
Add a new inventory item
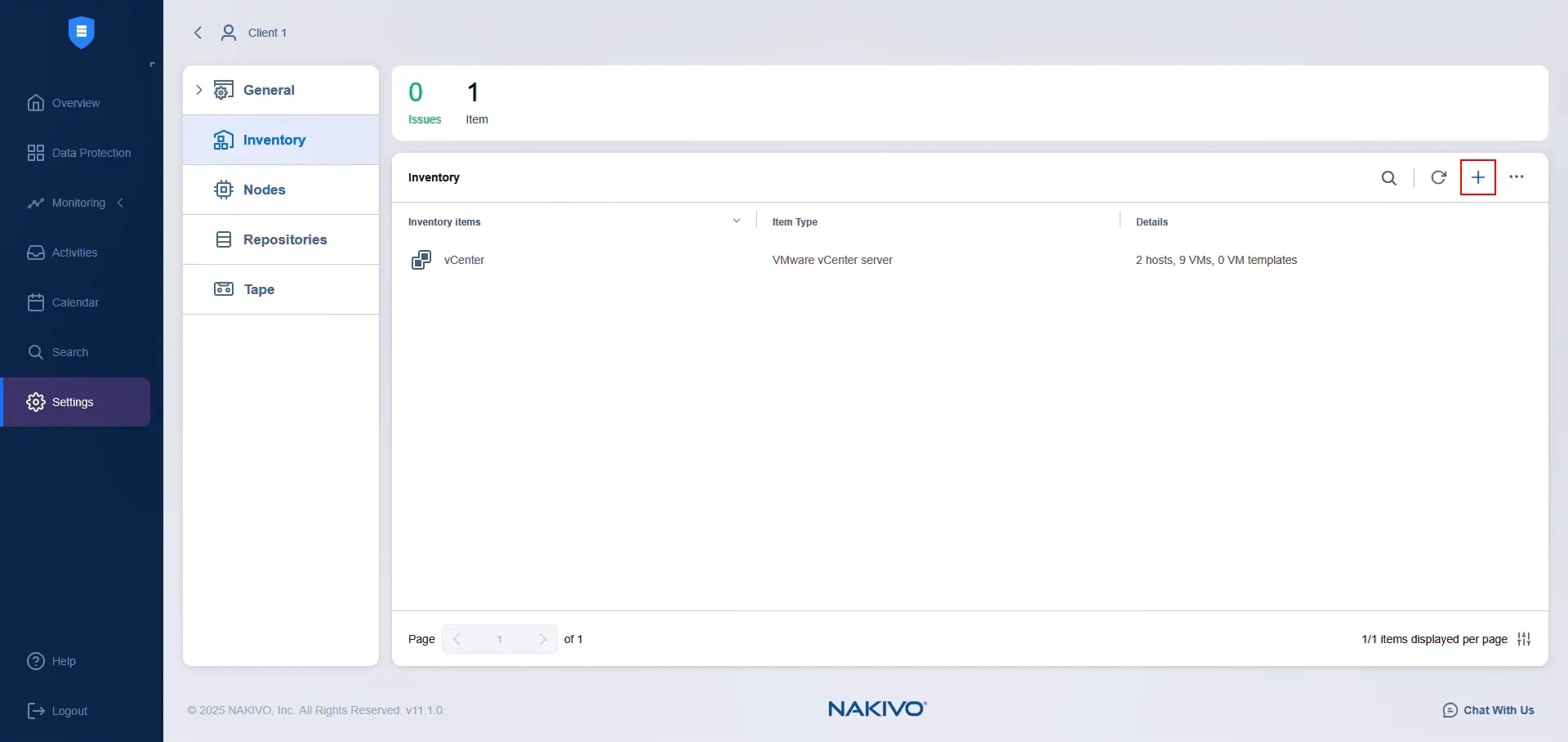1478,177
